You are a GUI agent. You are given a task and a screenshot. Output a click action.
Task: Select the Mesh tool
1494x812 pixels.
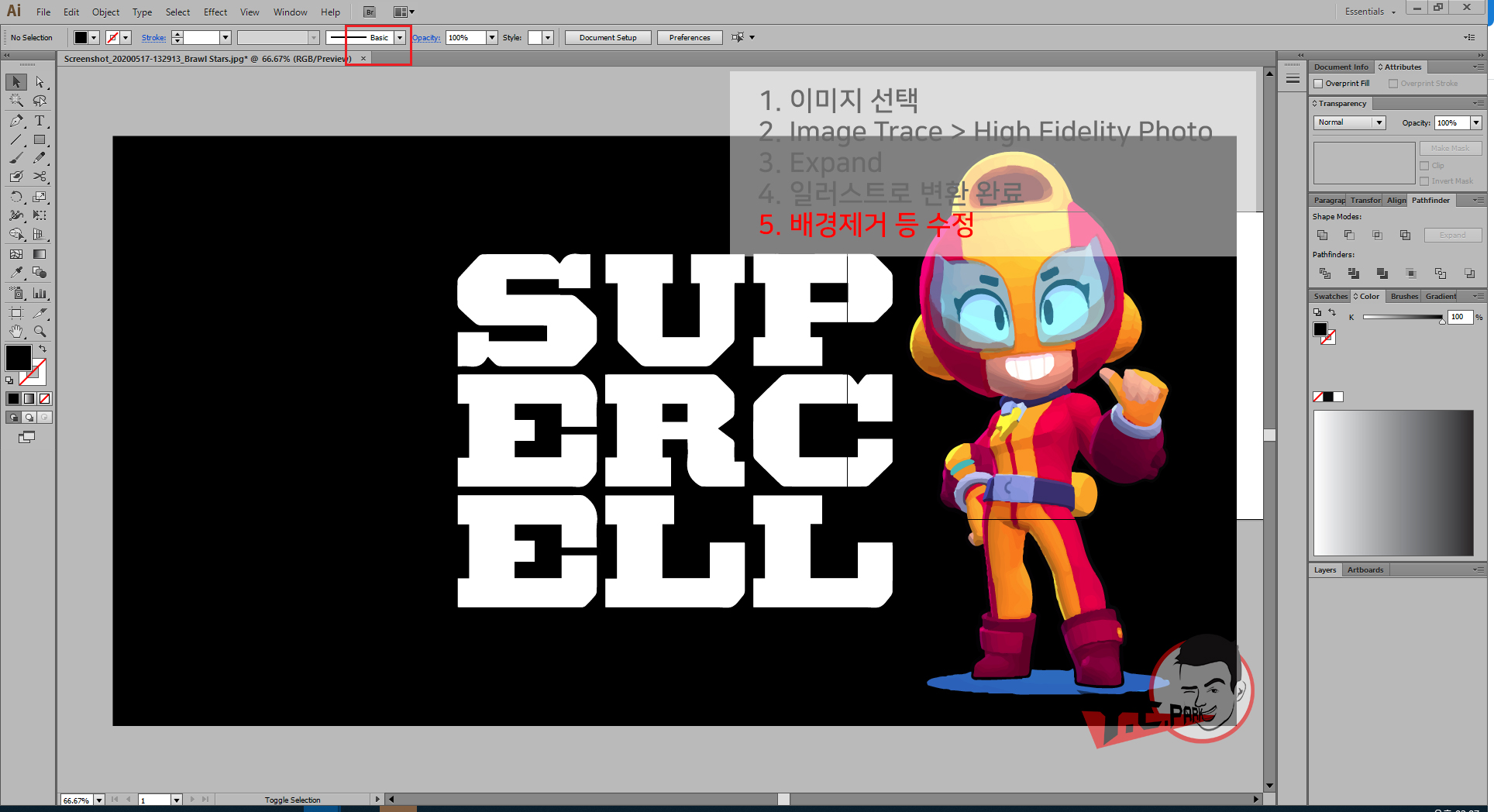[16, 254]
